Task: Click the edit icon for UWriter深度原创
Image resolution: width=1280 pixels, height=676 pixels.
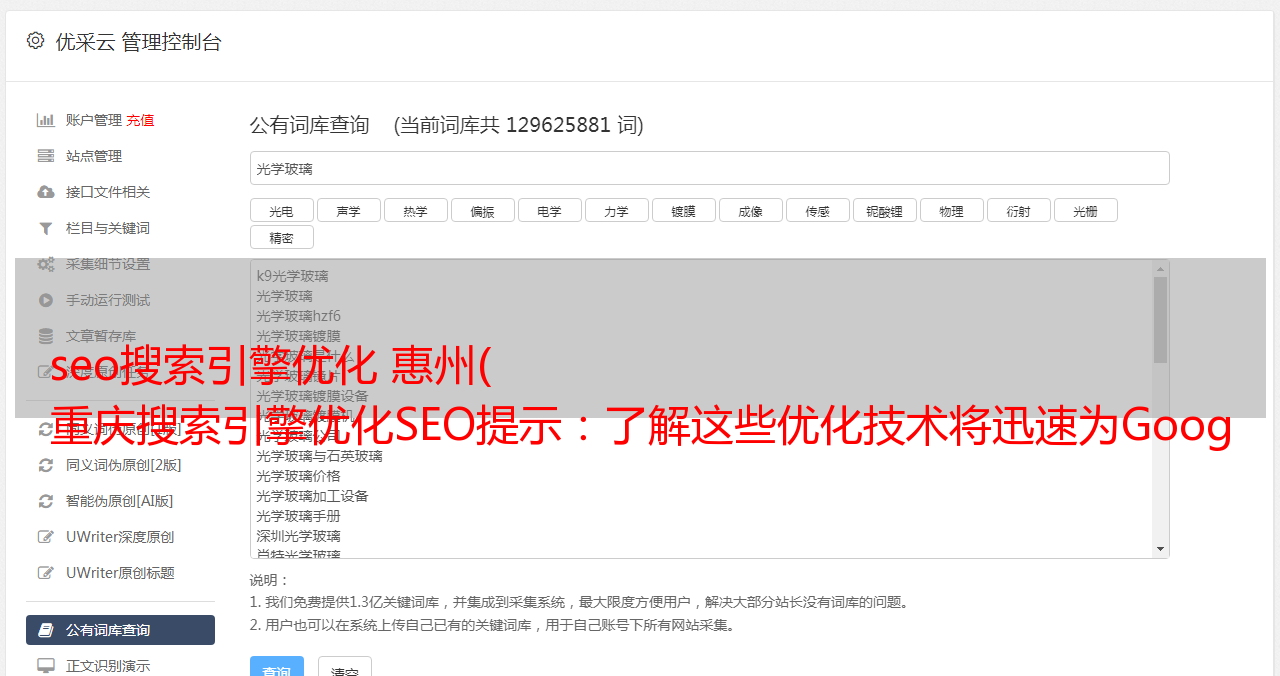Action: point(46,537)
